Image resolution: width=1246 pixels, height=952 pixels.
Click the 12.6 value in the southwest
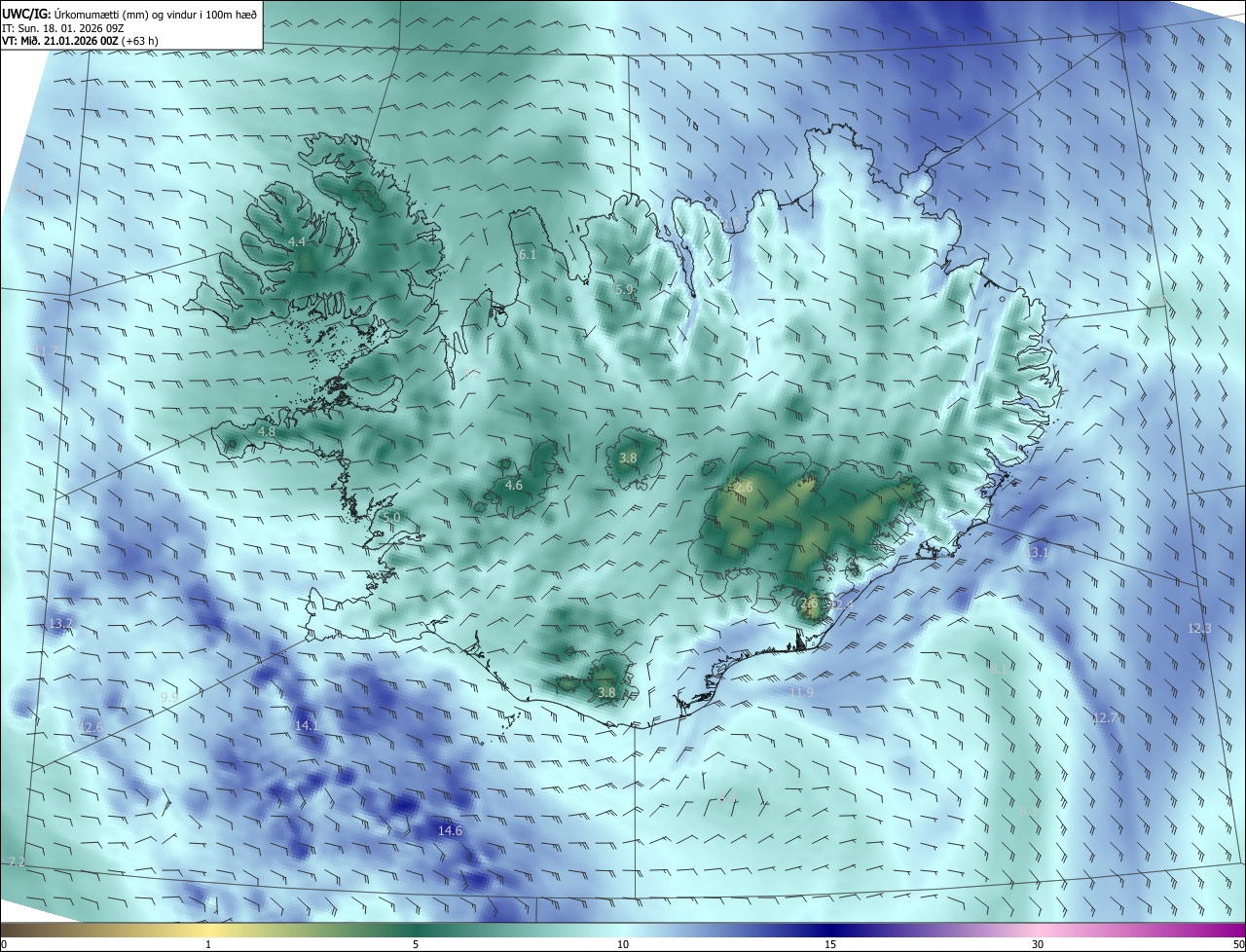(91, 727)
